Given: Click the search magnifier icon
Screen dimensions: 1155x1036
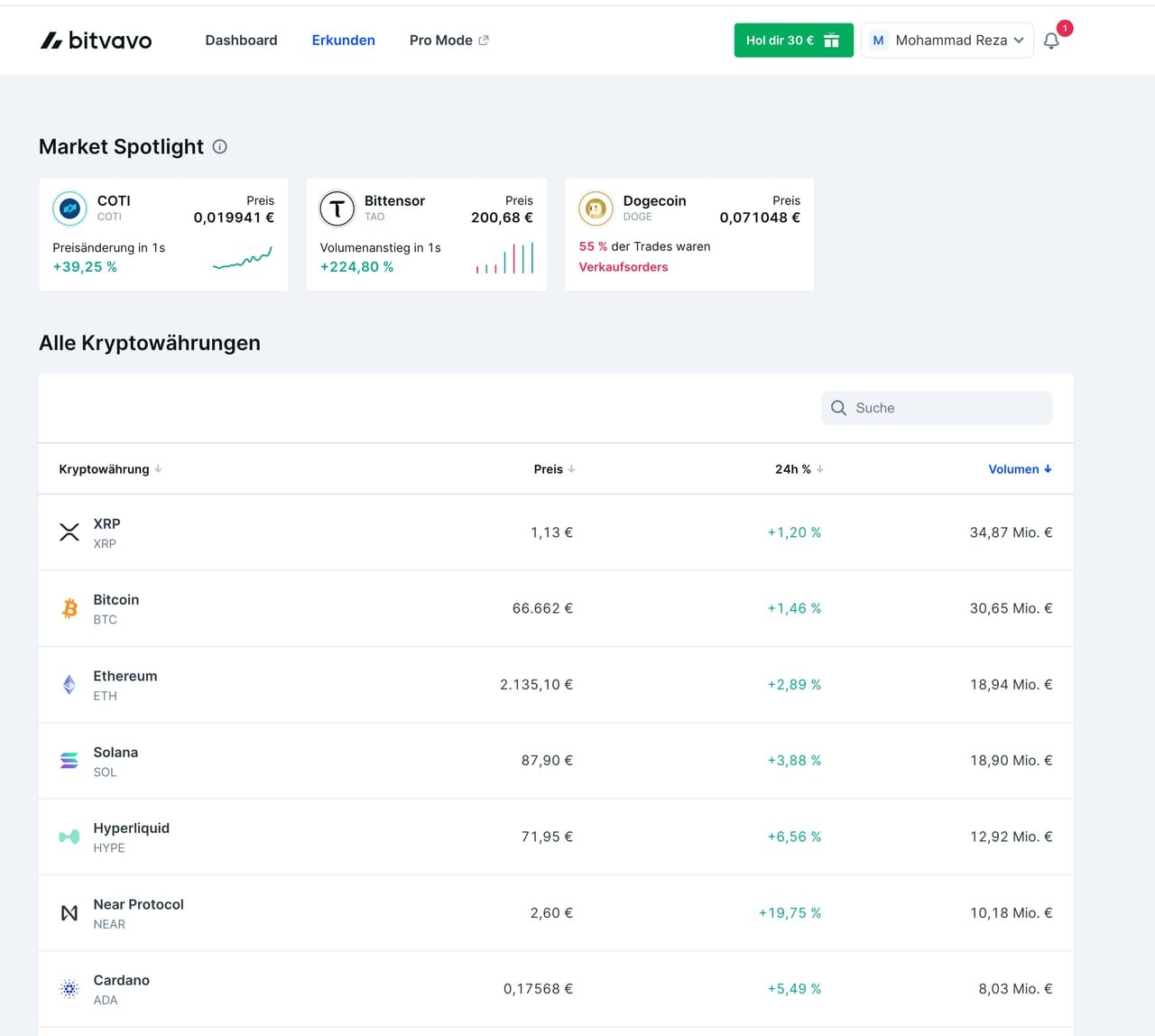Looking at the screenshot, I should (838, 408).
